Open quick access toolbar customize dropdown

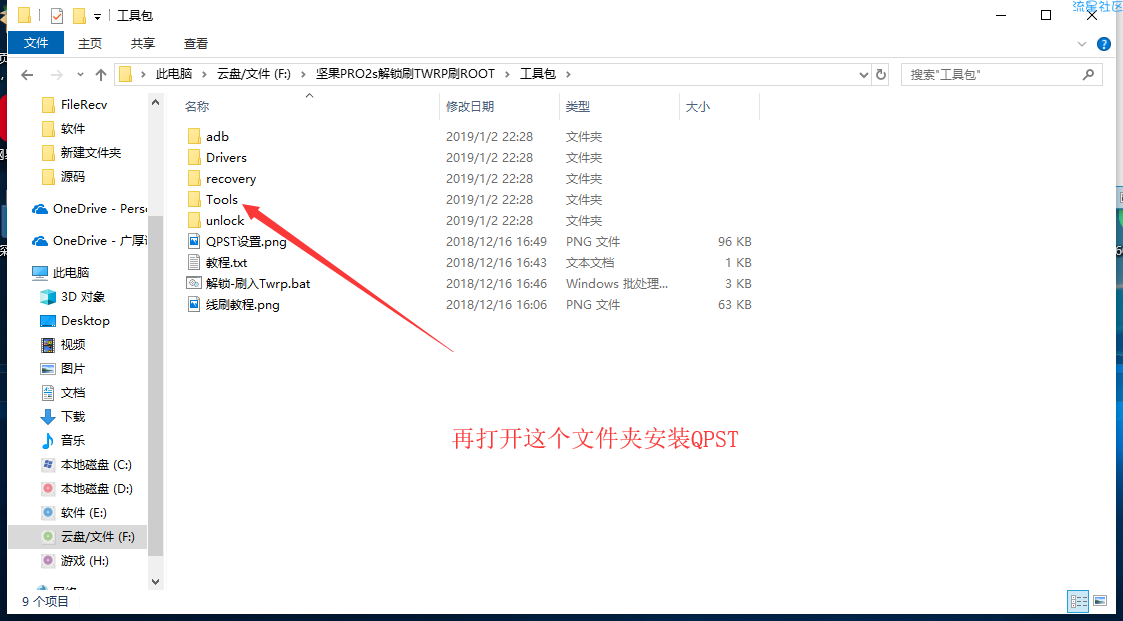pyautogui.click(x=97, y=16)
